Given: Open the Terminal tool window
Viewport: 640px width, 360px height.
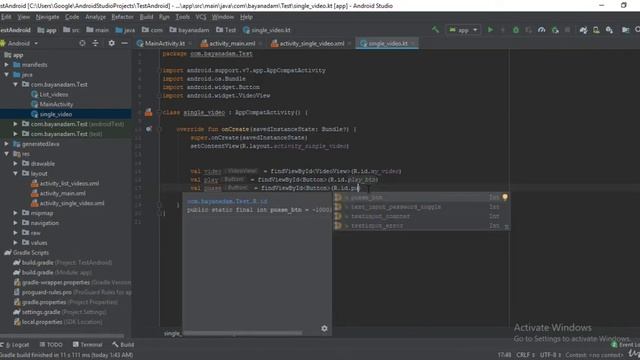Looking at the screenshot, I should (x=87, y=344).
